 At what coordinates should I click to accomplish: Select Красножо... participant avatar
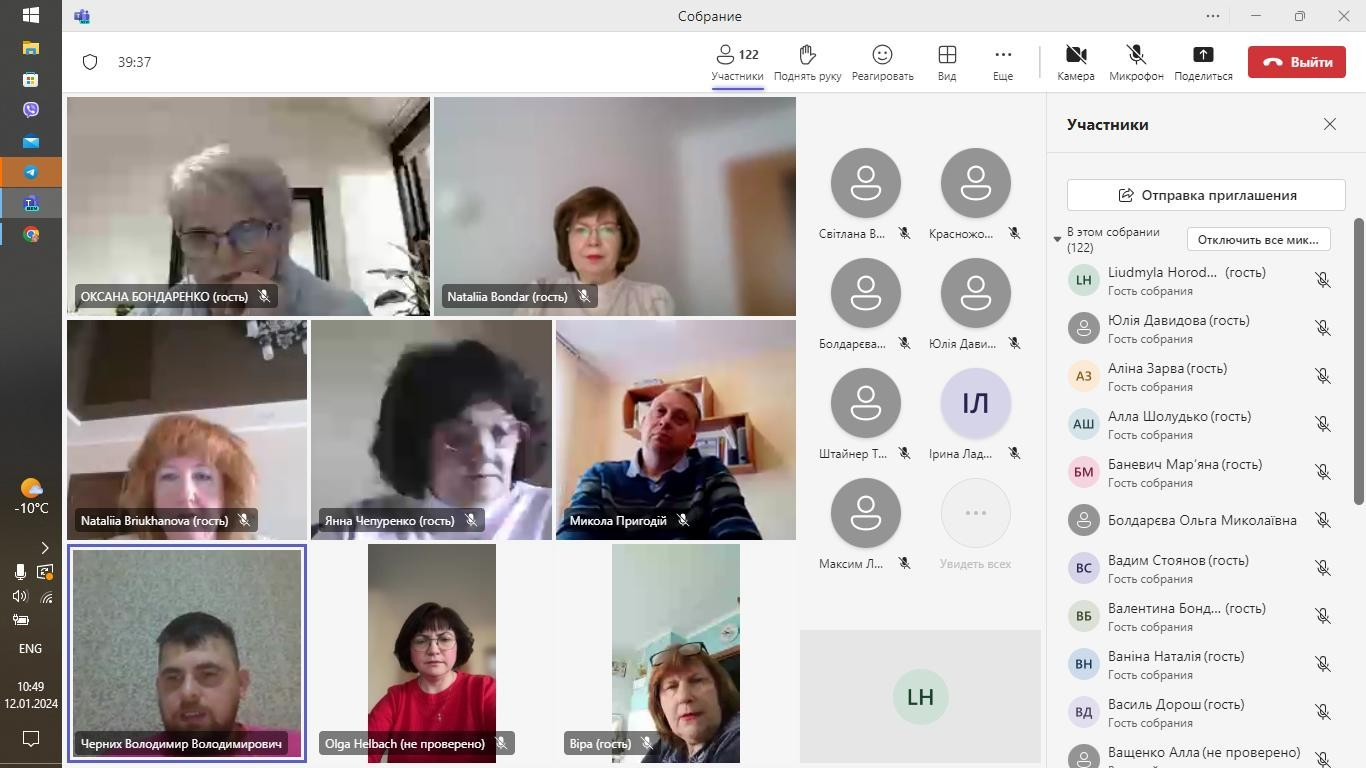(975, 183)
